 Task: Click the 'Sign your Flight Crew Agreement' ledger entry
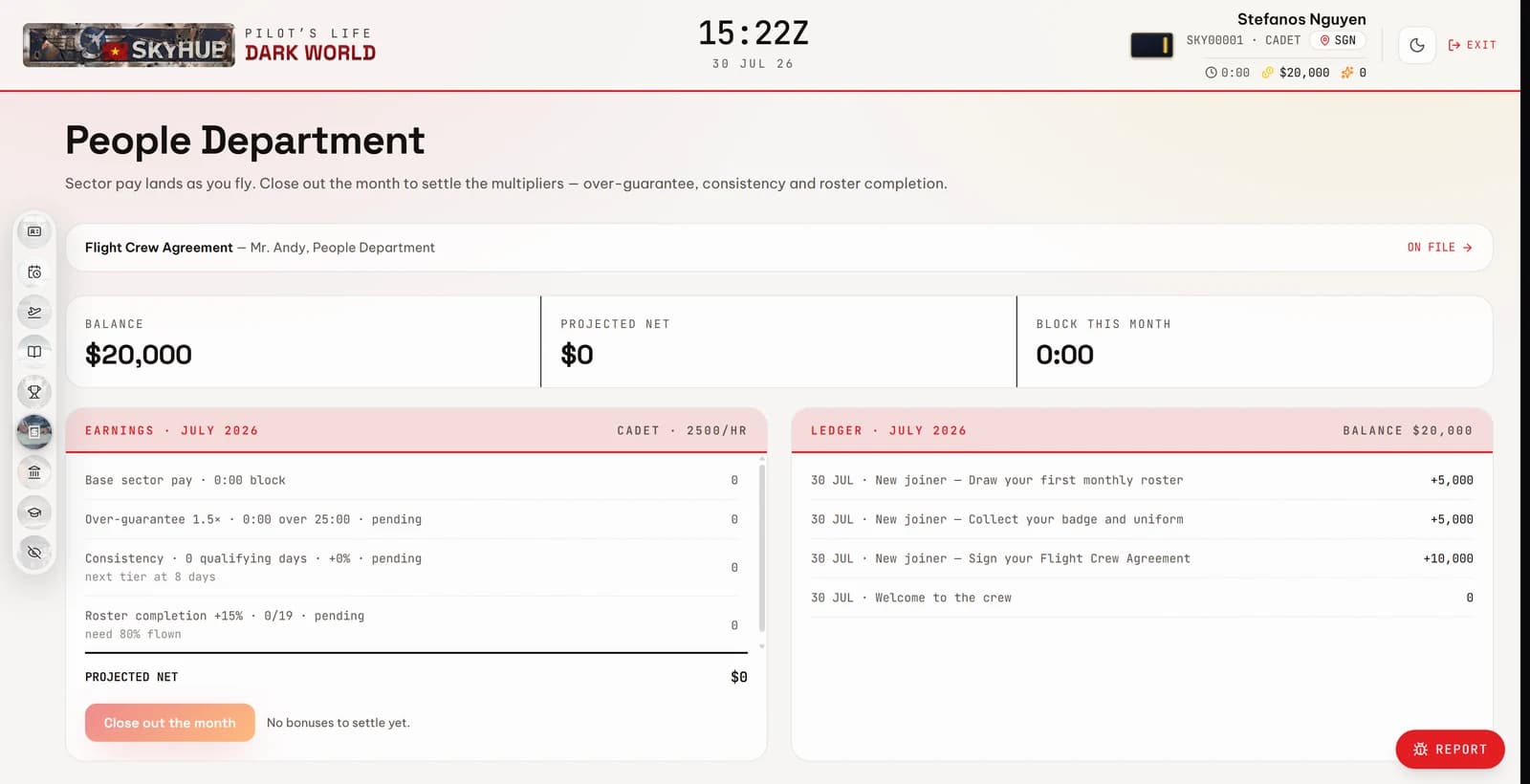[x=1142, y=558]
